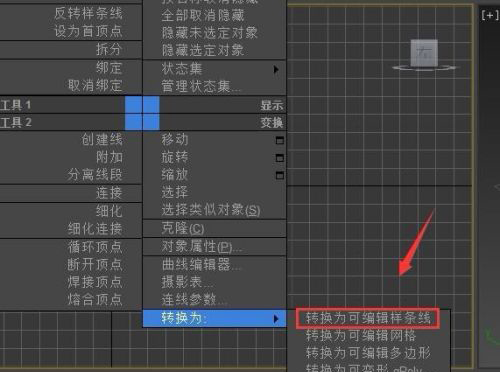
Task: Select 熔合顶点 menu item
Action: tap(95, 299)
